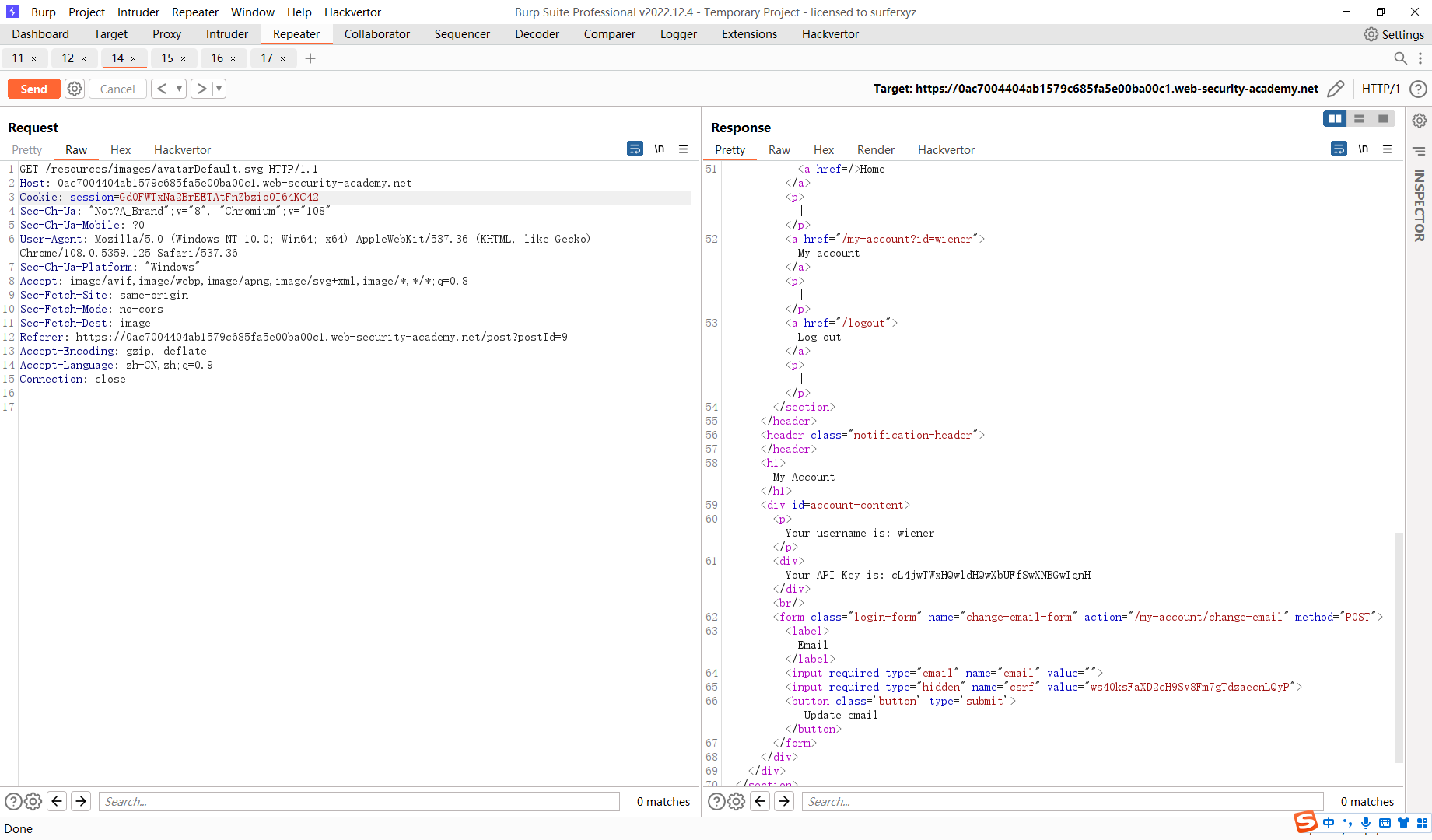Toggle request non-printable characters \n
1432x840 pixels.
tap(660, 149)
